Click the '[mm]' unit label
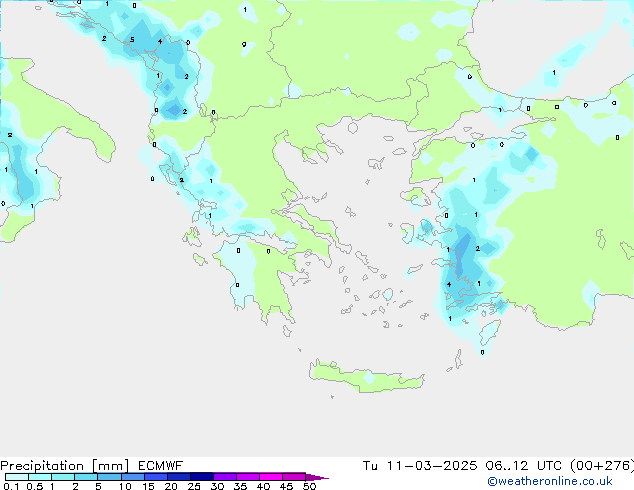This screenshot has height=490, width=634. coord(110,466)
